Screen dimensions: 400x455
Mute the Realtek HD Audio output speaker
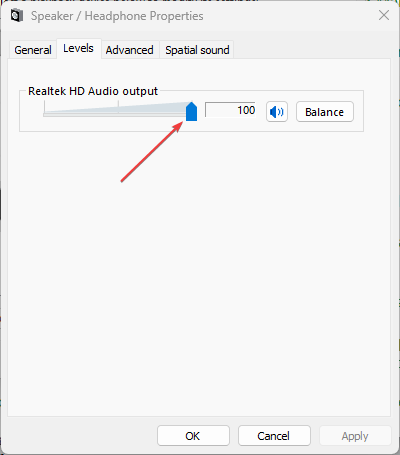277,112
